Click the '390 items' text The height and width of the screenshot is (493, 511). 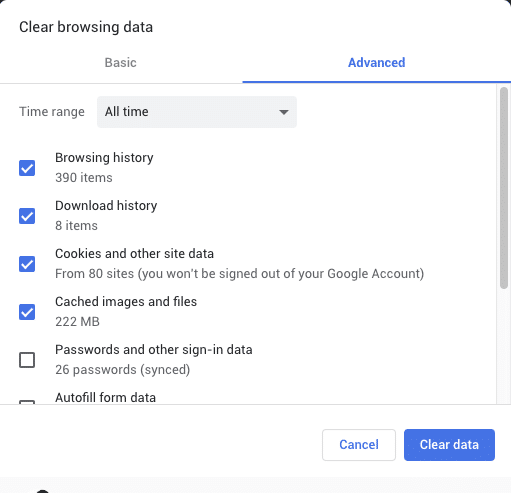[x=84, y=177]
